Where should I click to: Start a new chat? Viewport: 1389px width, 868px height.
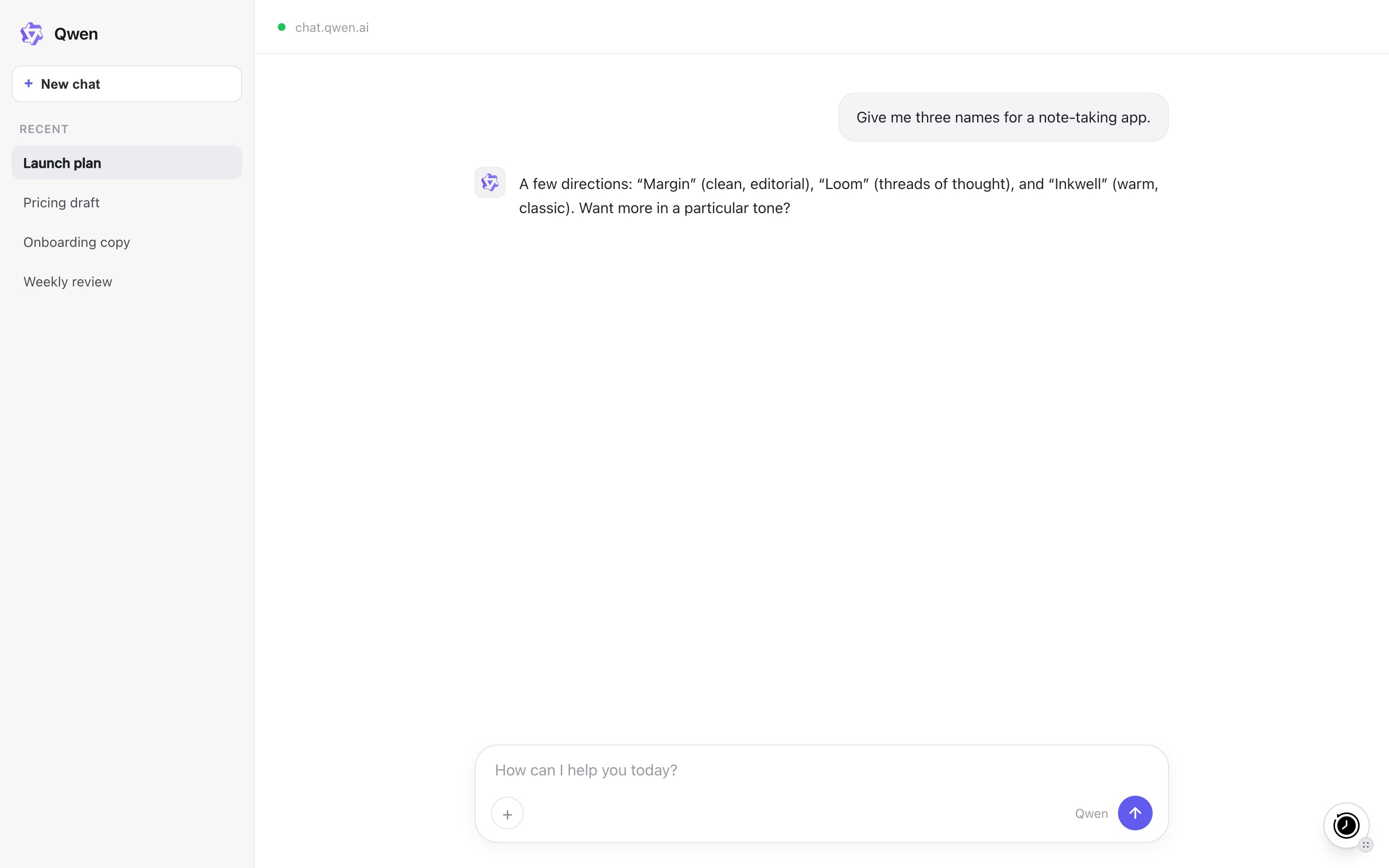(127, 84)
